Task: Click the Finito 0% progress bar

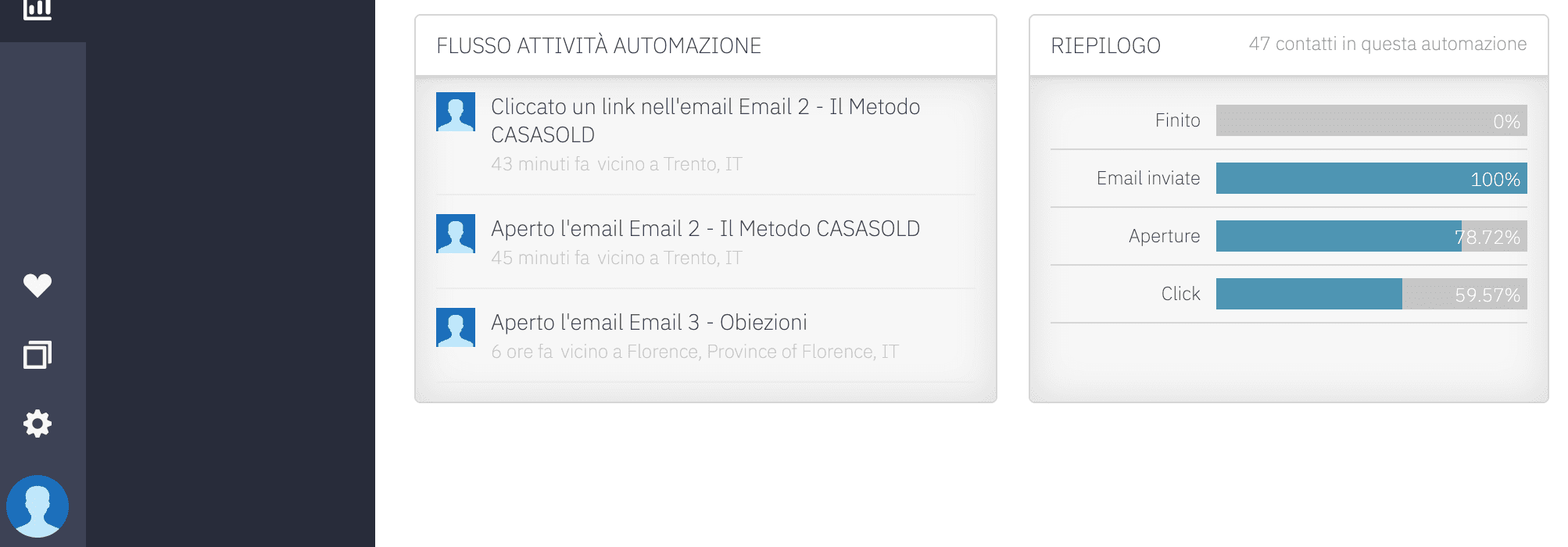Action: [1371, 120]
